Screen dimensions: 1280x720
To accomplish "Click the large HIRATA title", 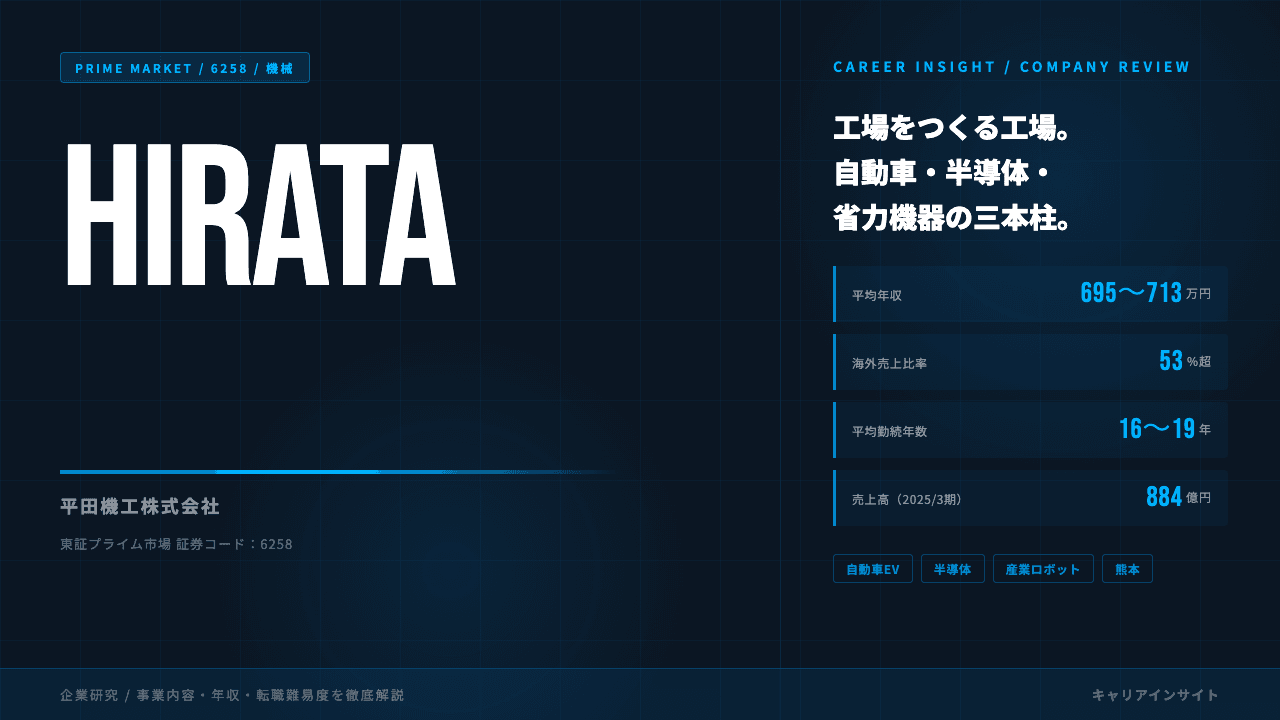I will (x=261, y=214).
